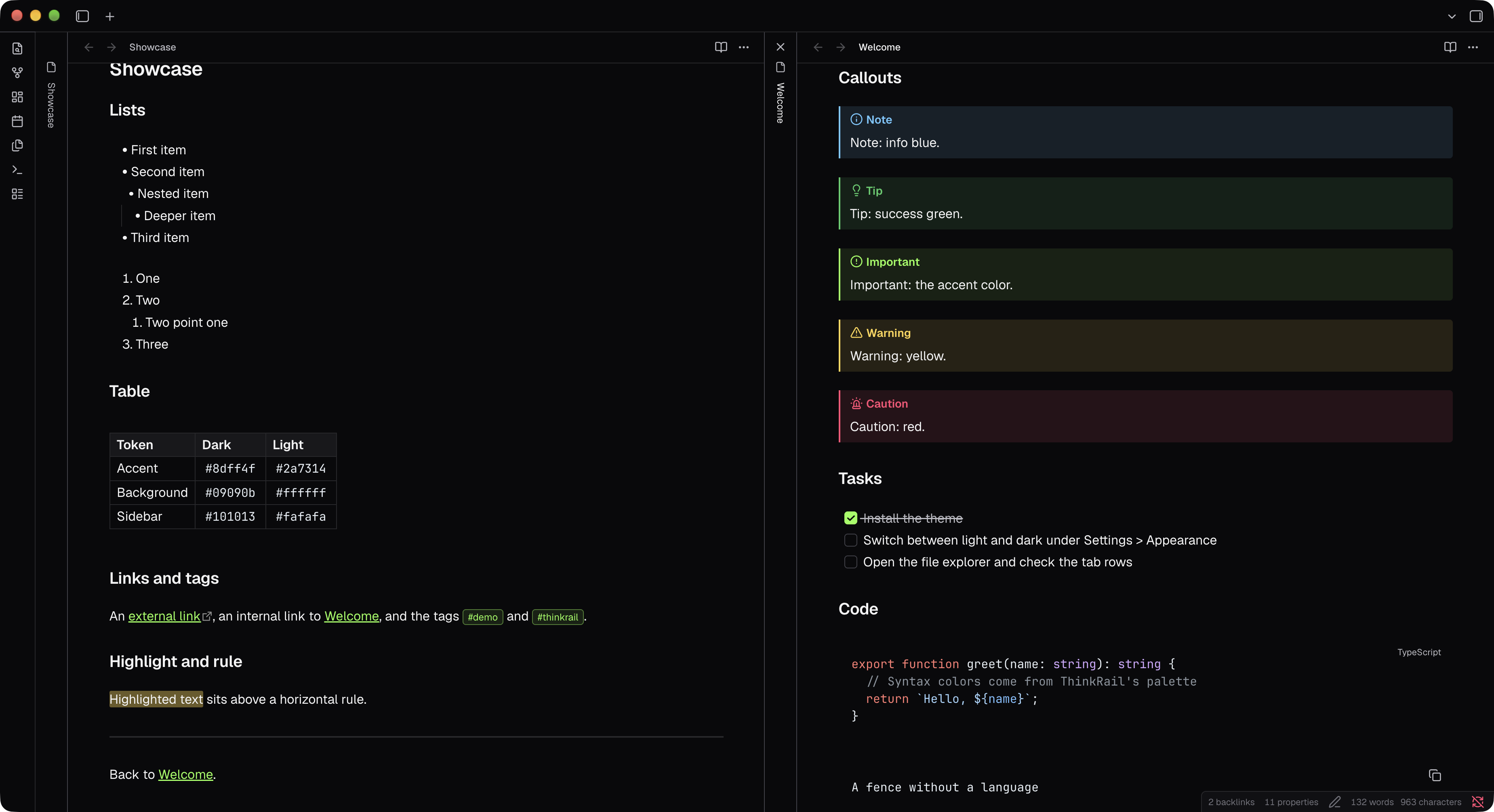The height and width of the screenshot is (812, 1494).
Task: Check the 'Open the file explorer' task
Action: pos(851,562)
